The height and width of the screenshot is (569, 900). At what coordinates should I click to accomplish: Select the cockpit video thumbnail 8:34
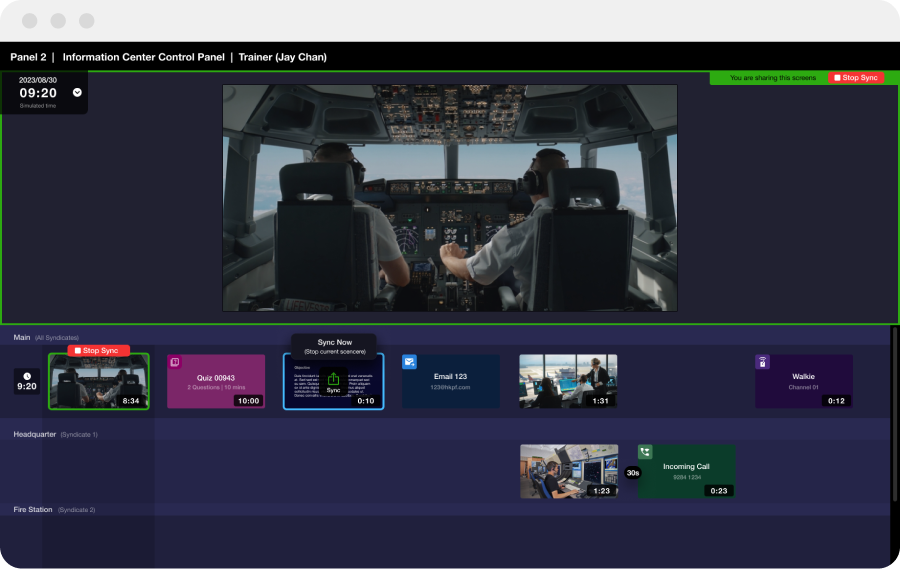[x=99, y=381]
